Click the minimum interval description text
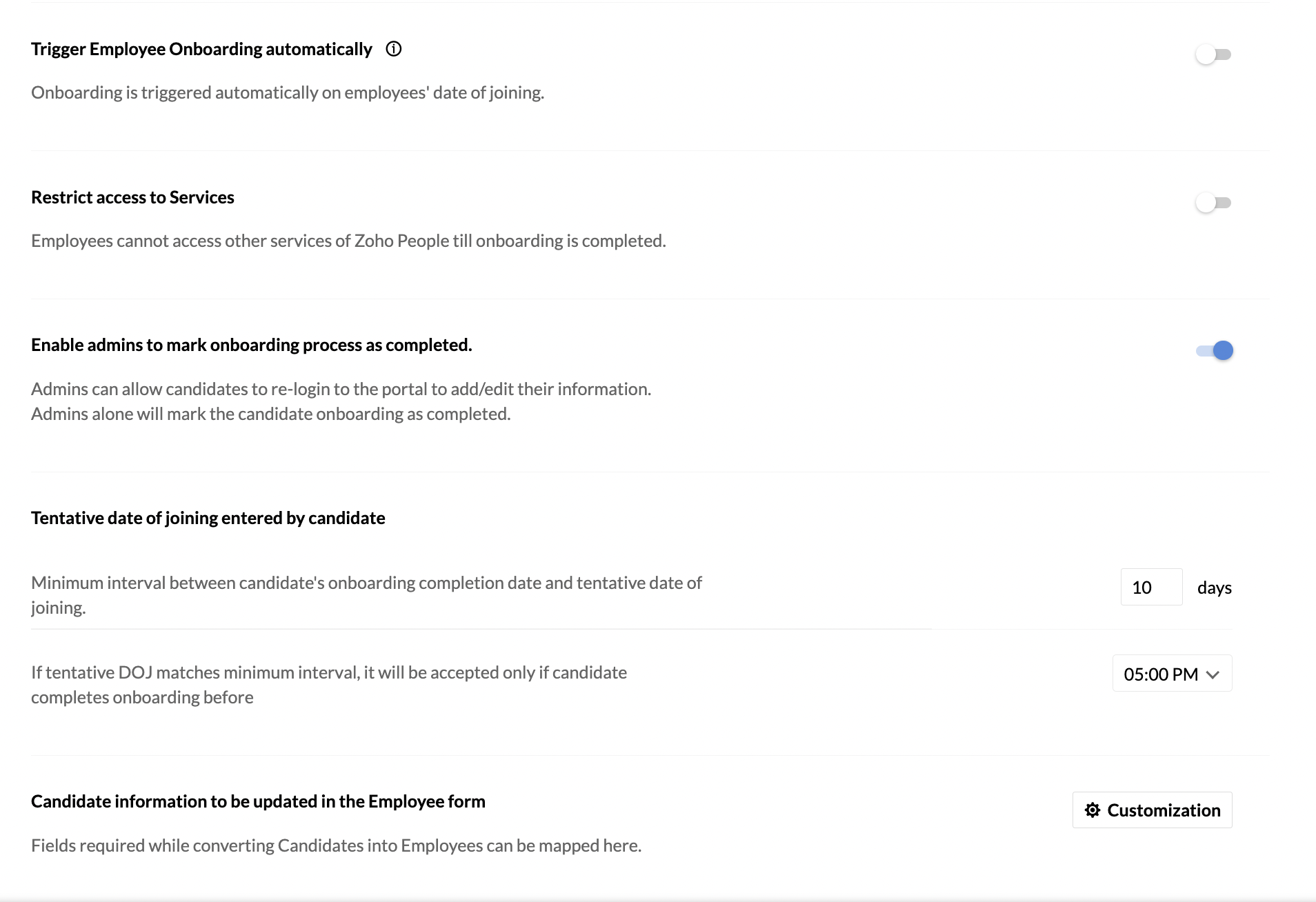Image resolution: width=1316 pixels, height=902 pixels. pos(366,595)
